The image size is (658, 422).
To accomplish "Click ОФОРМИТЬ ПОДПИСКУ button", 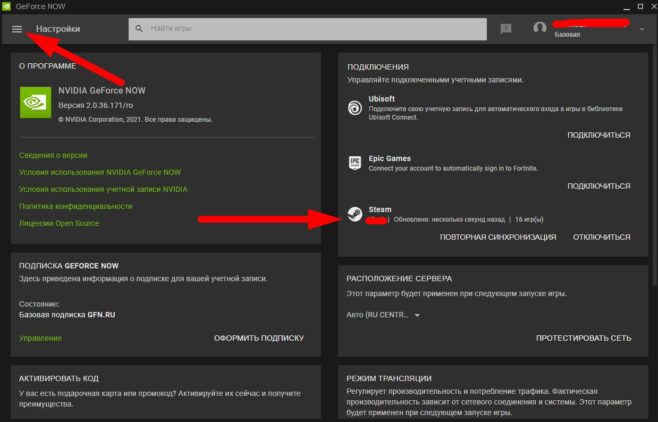I will point(258,338).
